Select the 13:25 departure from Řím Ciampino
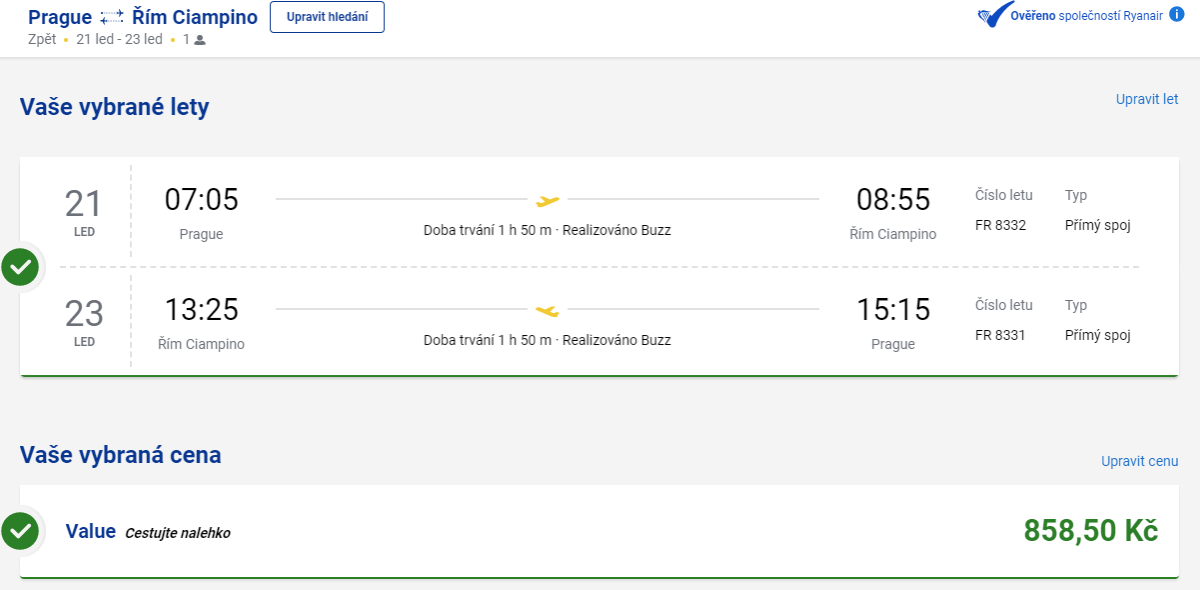The height and width of the screenshot is (590, 1200). 201,310
